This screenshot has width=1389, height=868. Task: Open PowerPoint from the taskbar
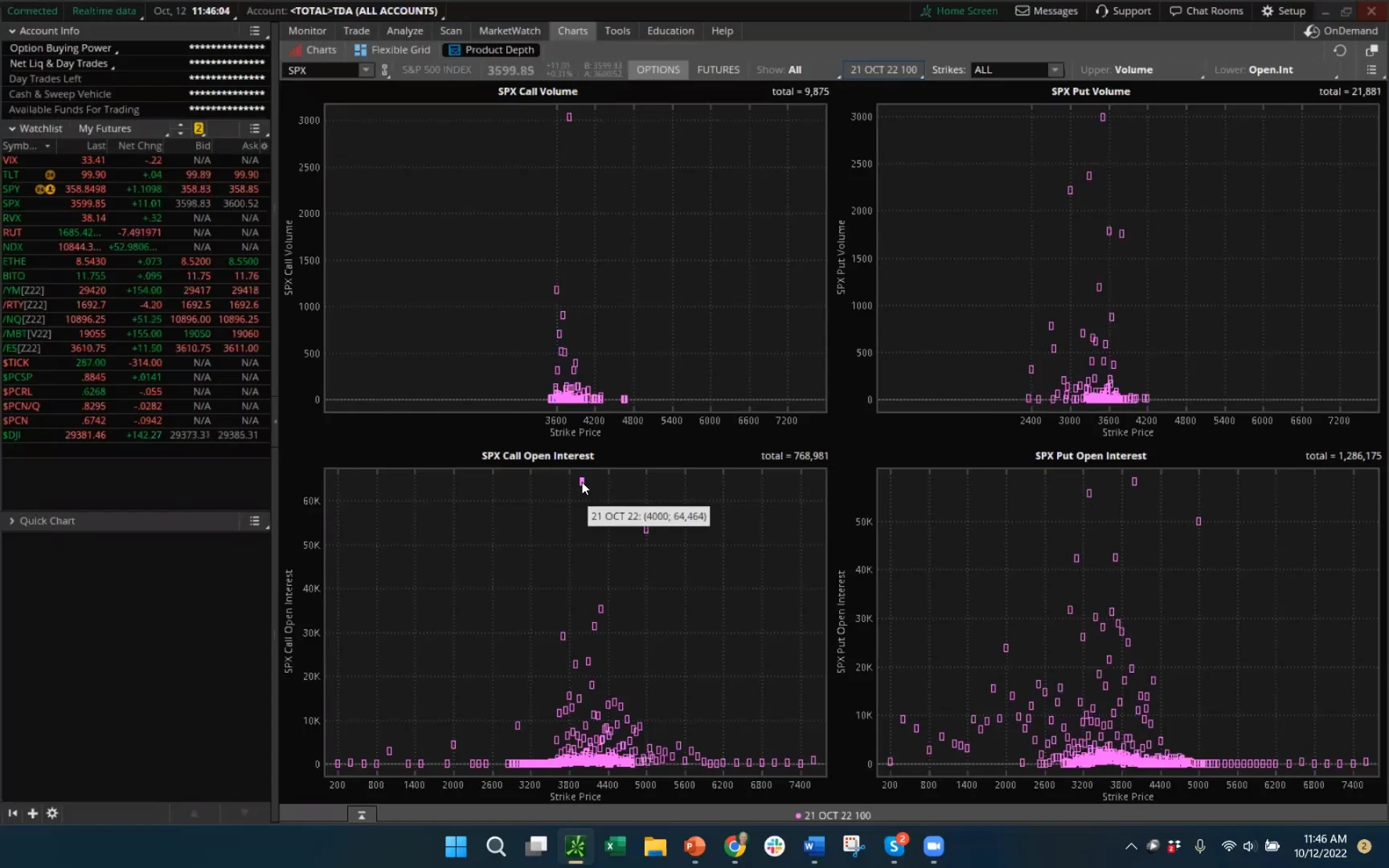(694, 845)
